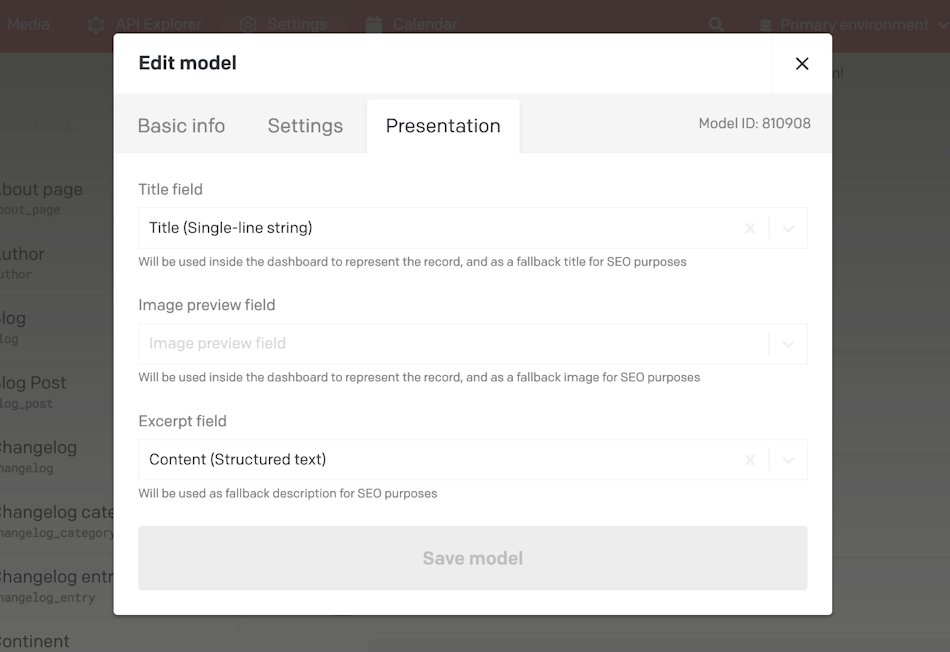950x652 pixels.
Task: Select the Presentation tab
Action: click(x=443, y=125)
